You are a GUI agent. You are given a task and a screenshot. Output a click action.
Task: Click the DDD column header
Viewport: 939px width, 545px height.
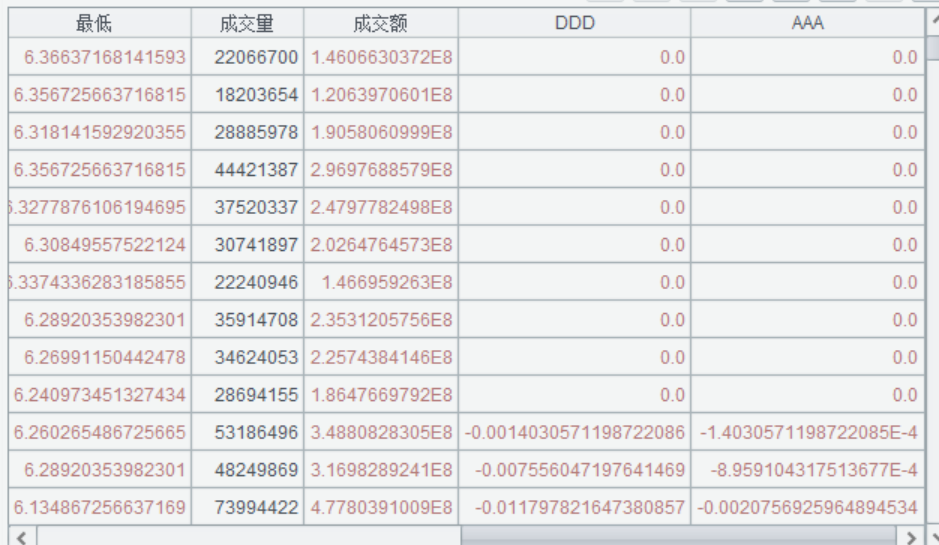pos(574,23)
